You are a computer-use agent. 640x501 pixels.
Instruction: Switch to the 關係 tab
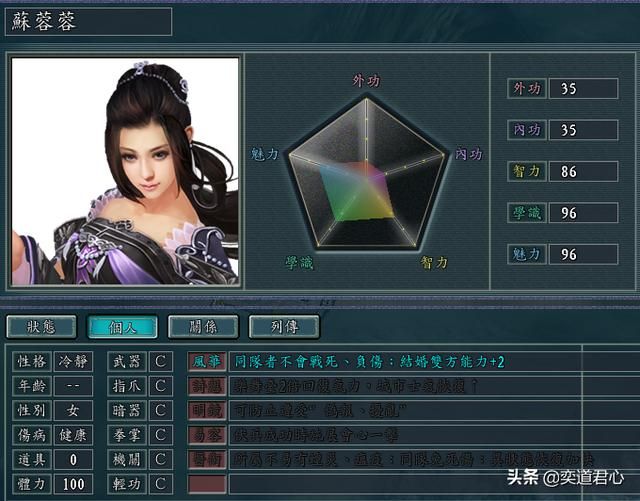pyautogui.click(x=203, y=327)
